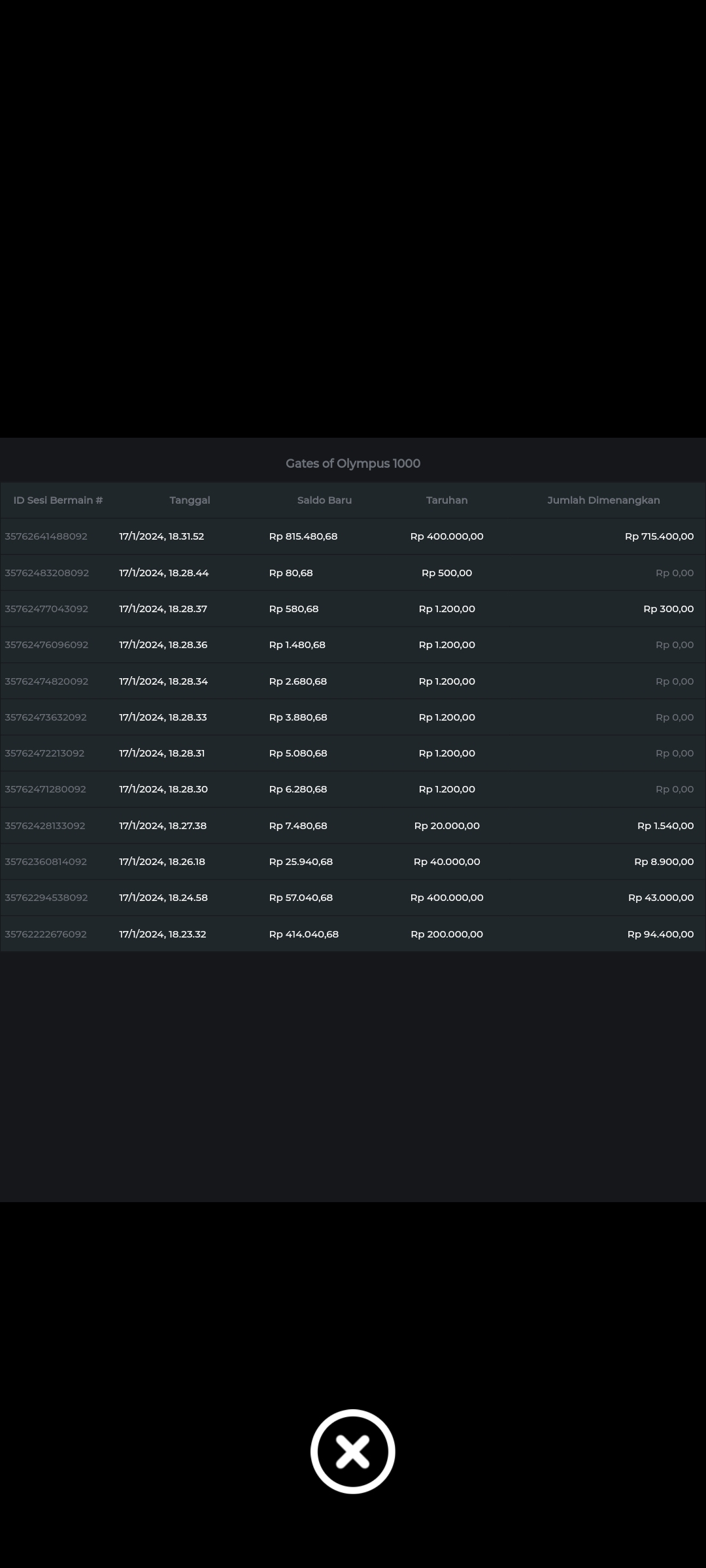706x1568 pixels.
Task: Click the Taruhan column header
Action: 446,500
